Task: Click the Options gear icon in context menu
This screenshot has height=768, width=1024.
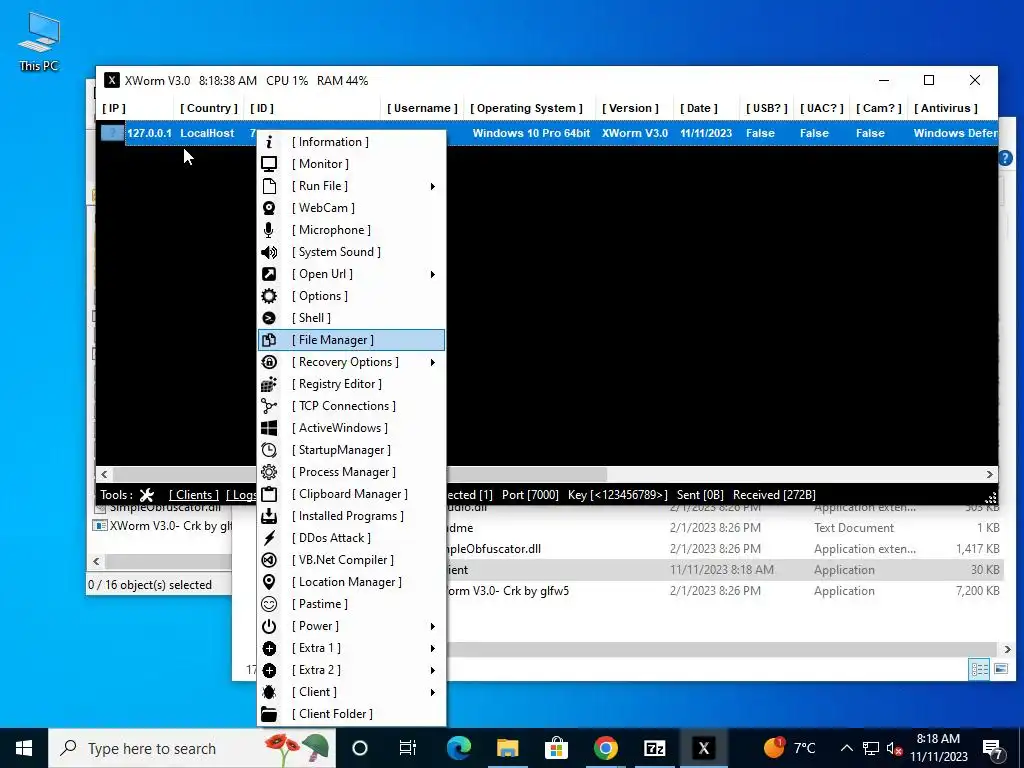Action: [269, 296]
